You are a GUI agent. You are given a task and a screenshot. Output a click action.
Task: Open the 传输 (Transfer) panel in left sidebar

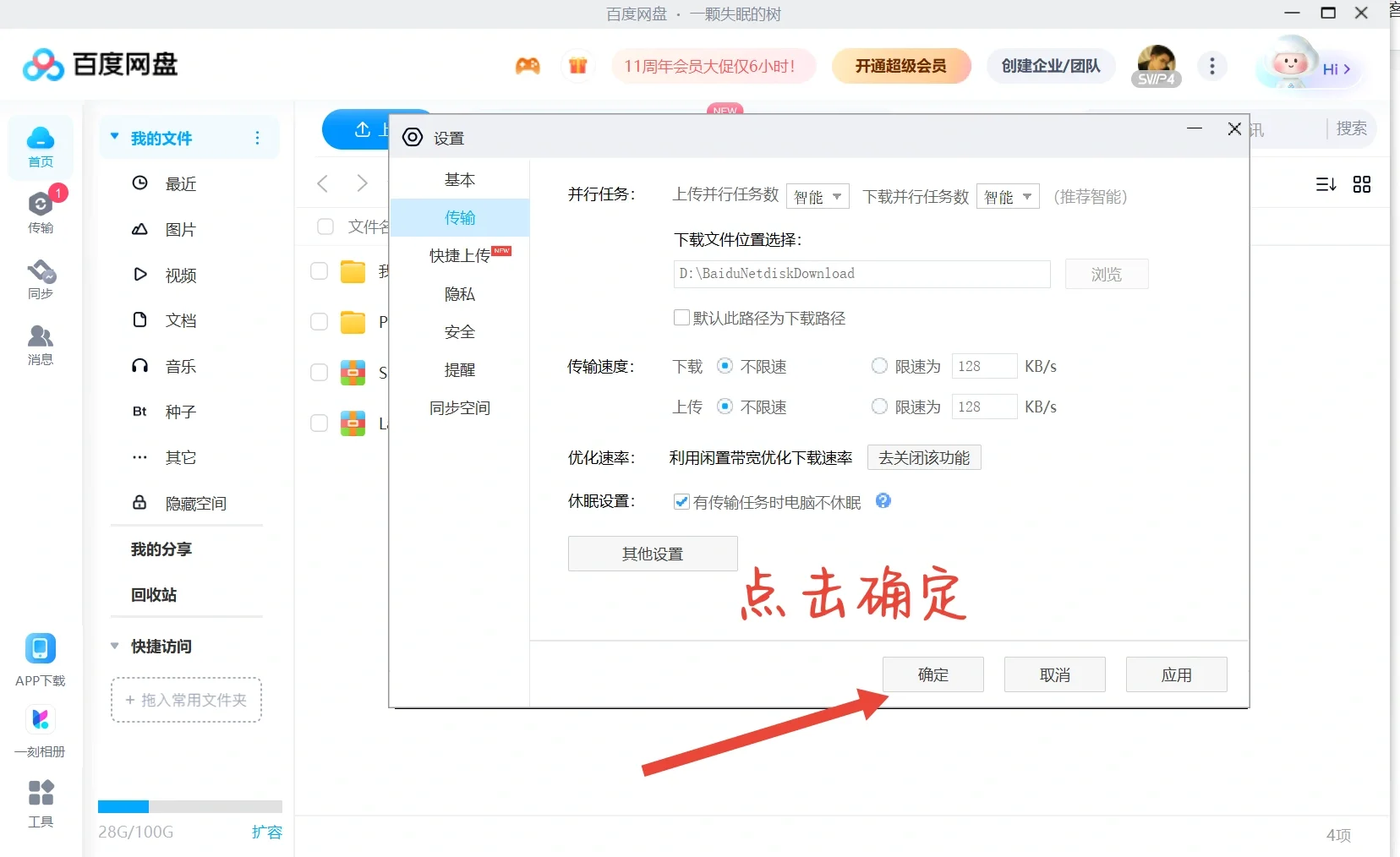coord(40,211)
